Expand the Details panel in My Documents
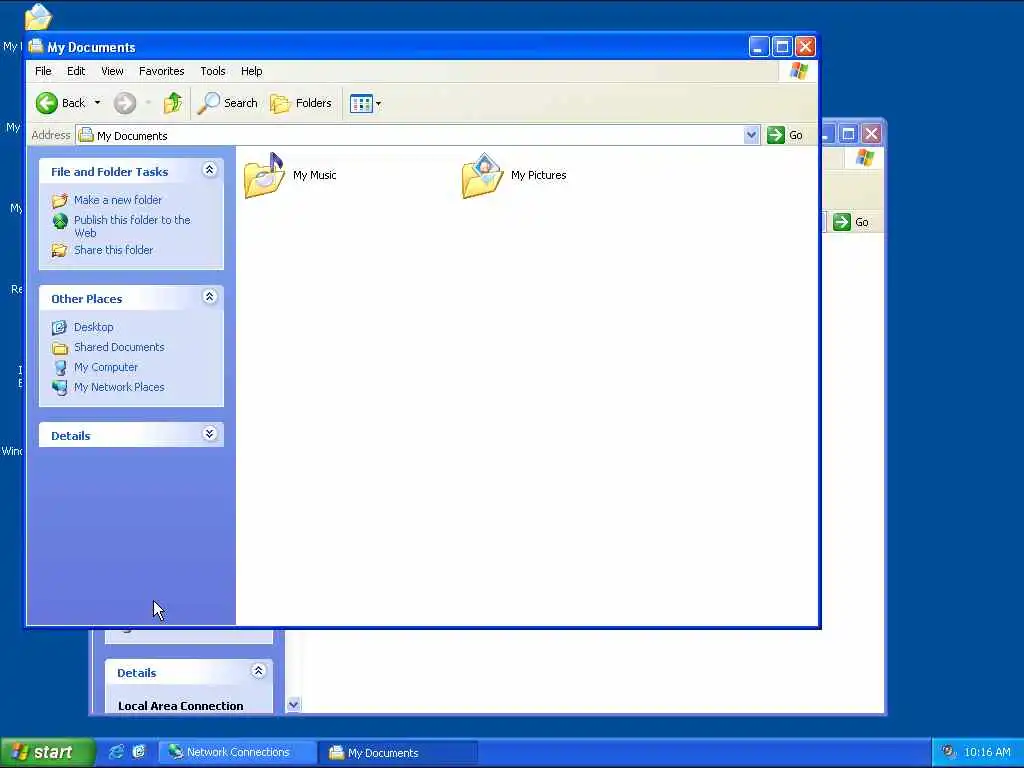The height and width of the screenshot is (768, 1024). coord(210,434)
